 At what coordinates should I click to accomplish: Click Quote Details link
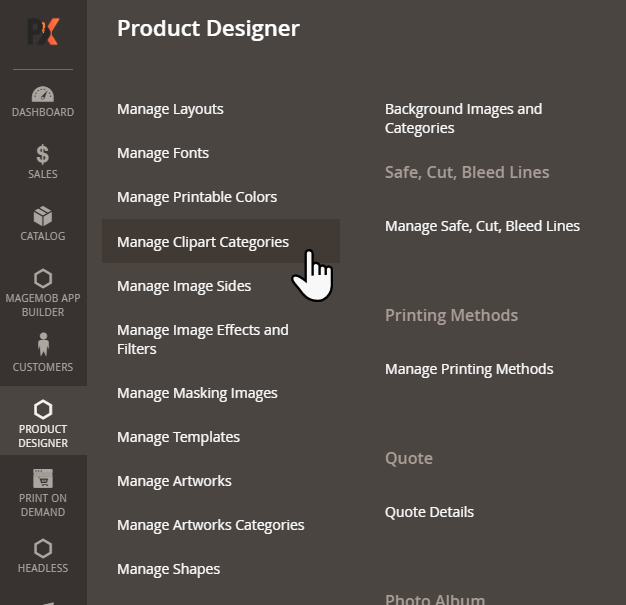(429, 512)
